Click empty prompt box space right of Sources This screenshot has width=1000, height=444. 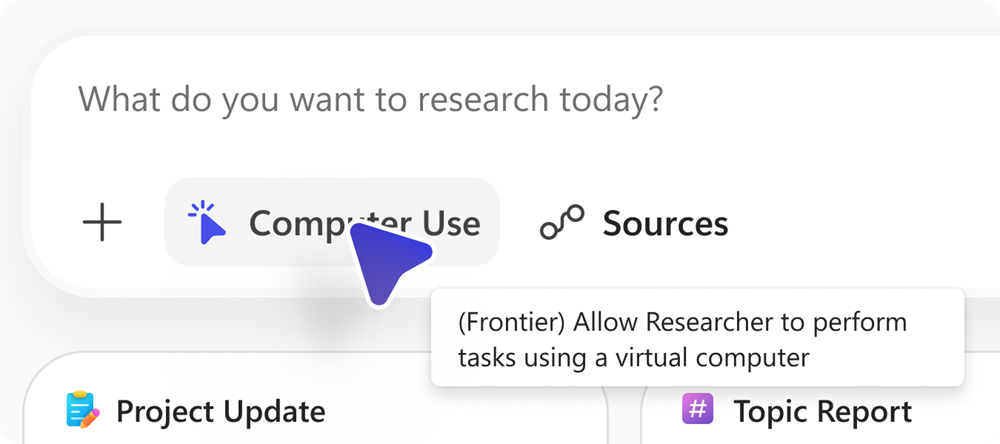tap(860, 223)
